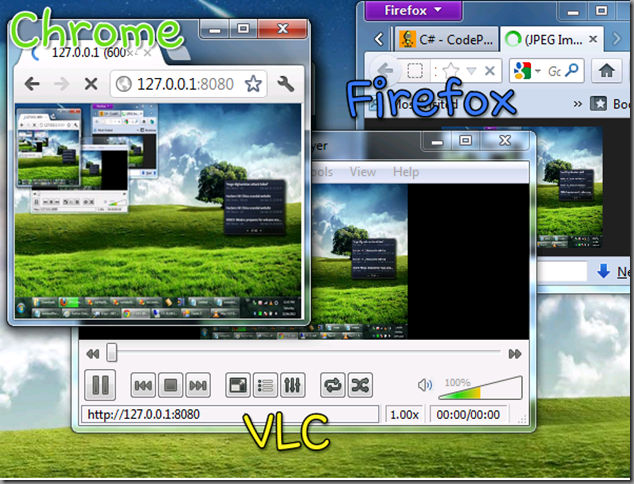
Task: Go to the Firefox home page
Action: [x=607, y=71]
